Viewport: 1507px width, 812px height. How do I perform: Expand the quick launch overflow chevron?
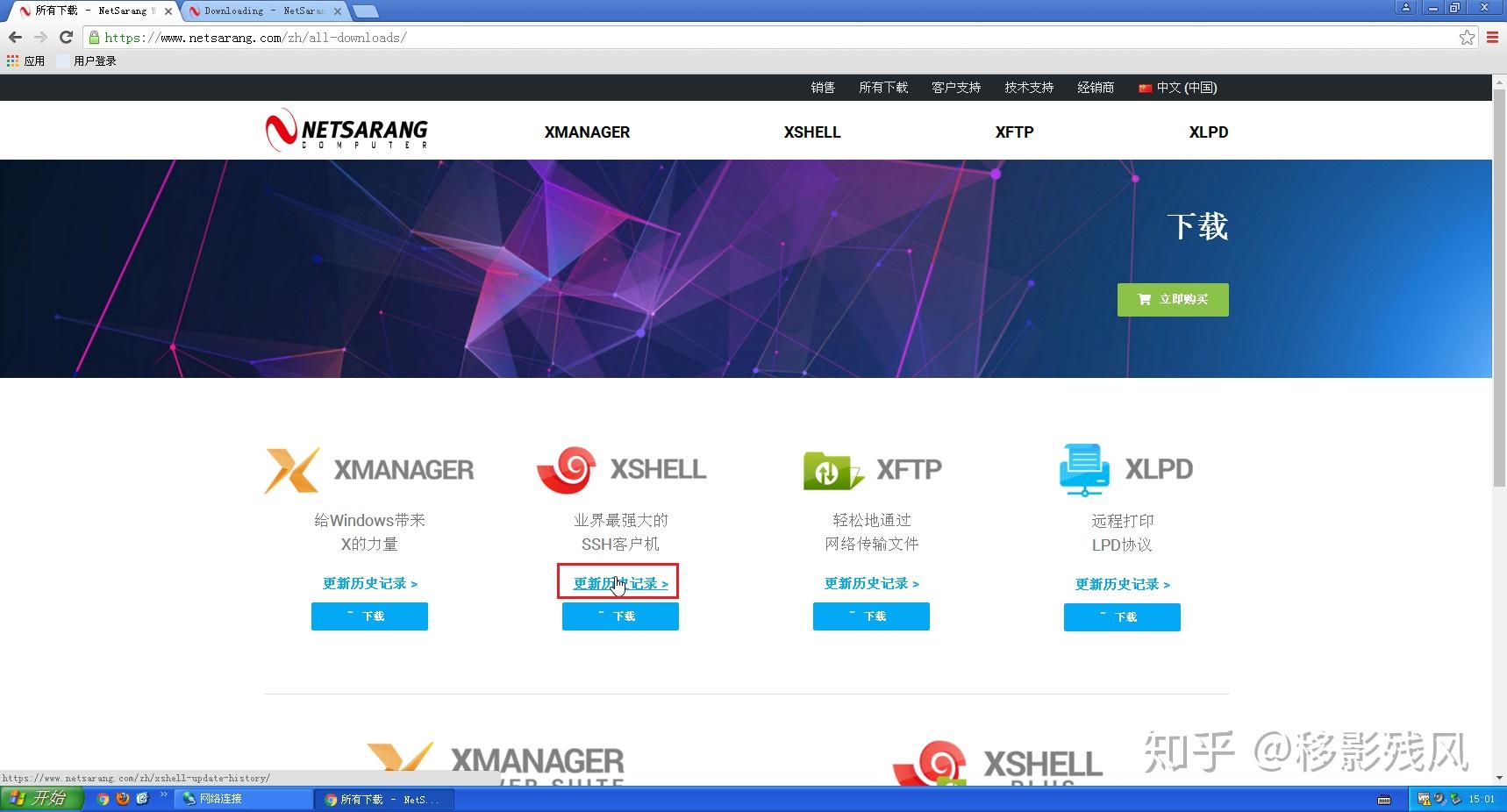tap(163, 795)
